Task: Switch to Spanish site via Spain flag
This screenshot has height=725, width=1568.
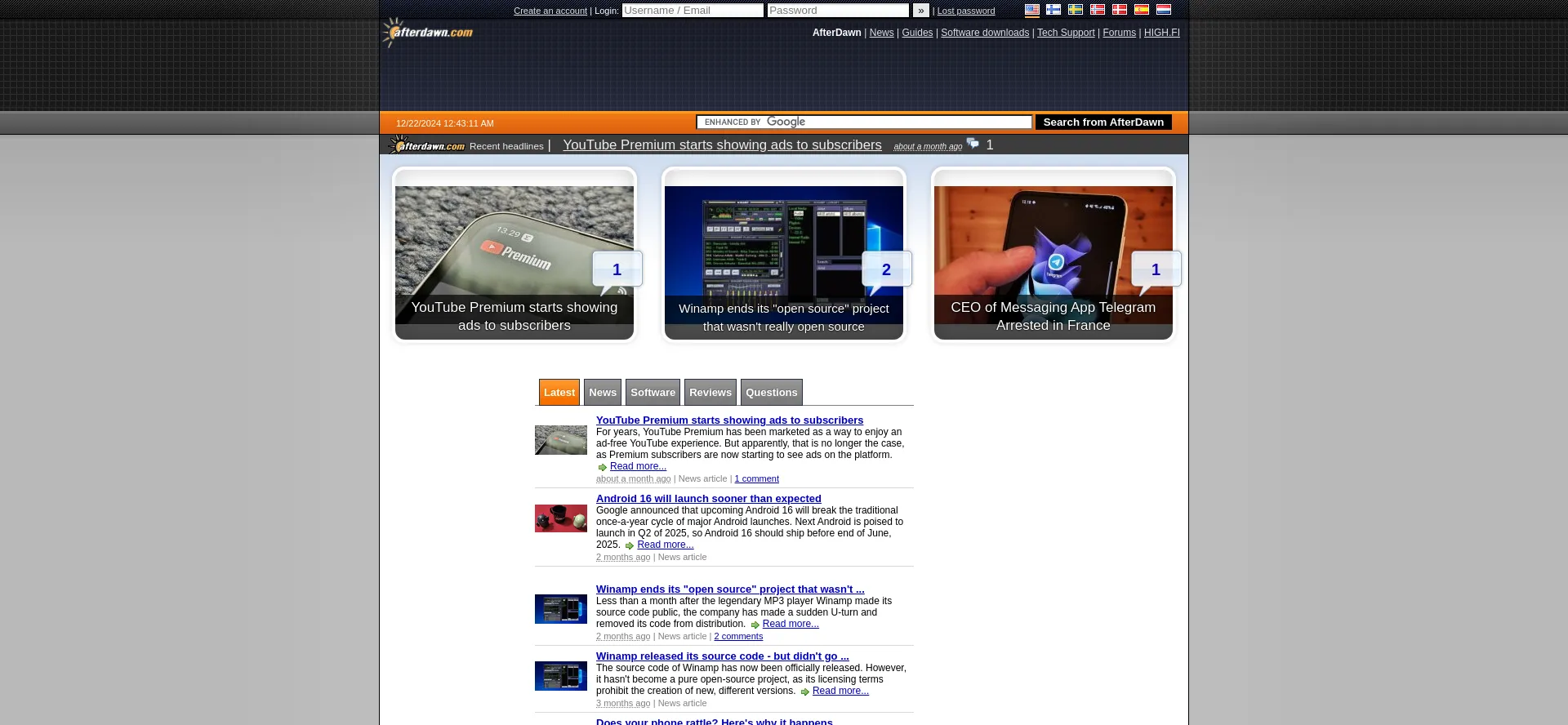Action: (x=1142, y=10)
